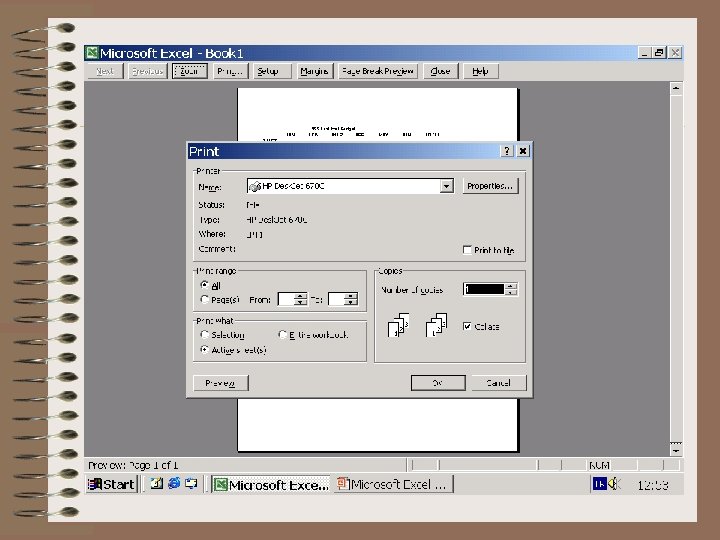
Task: Click the Next page toolbar button
Action: point(105,71)
